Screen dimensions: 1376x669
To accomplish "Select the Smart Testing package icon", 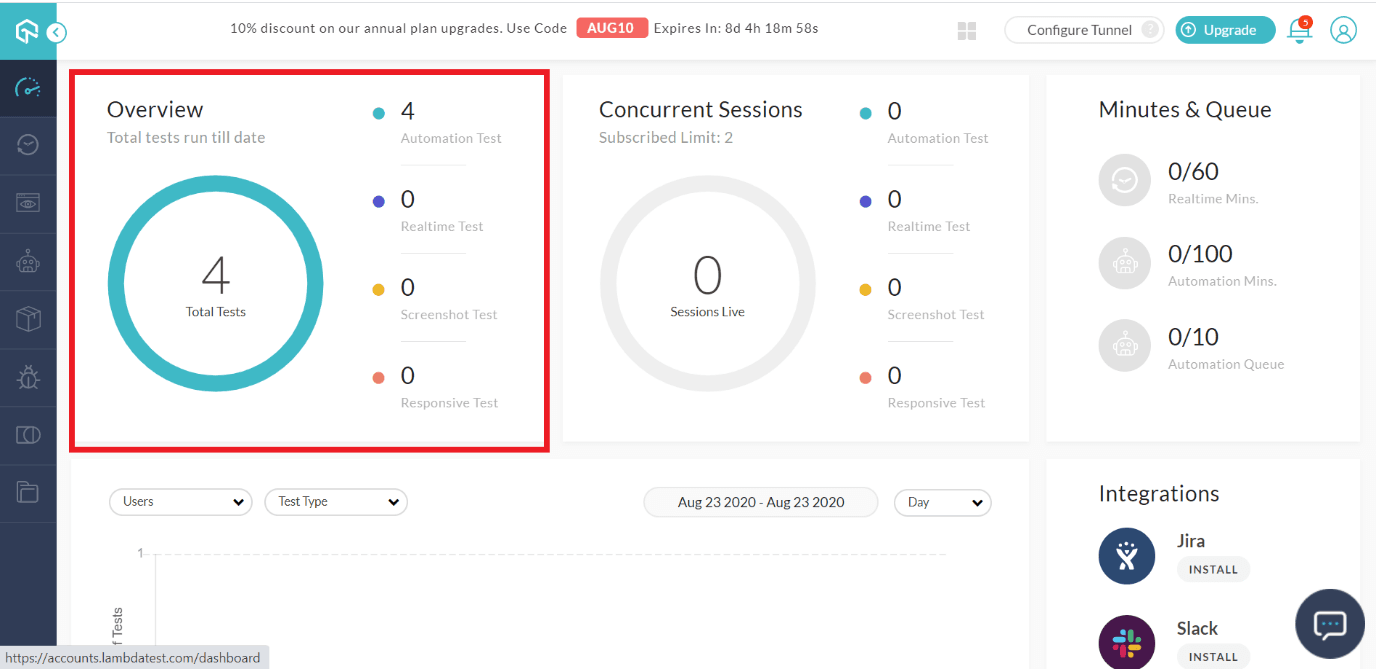I will point(28,318).
